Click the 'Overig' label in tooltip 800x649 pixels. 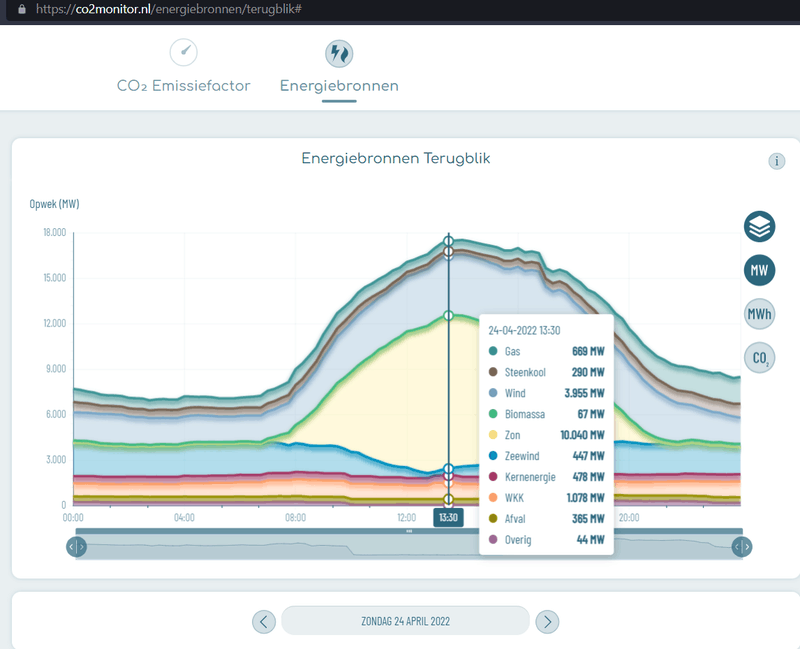click(518, 540)
